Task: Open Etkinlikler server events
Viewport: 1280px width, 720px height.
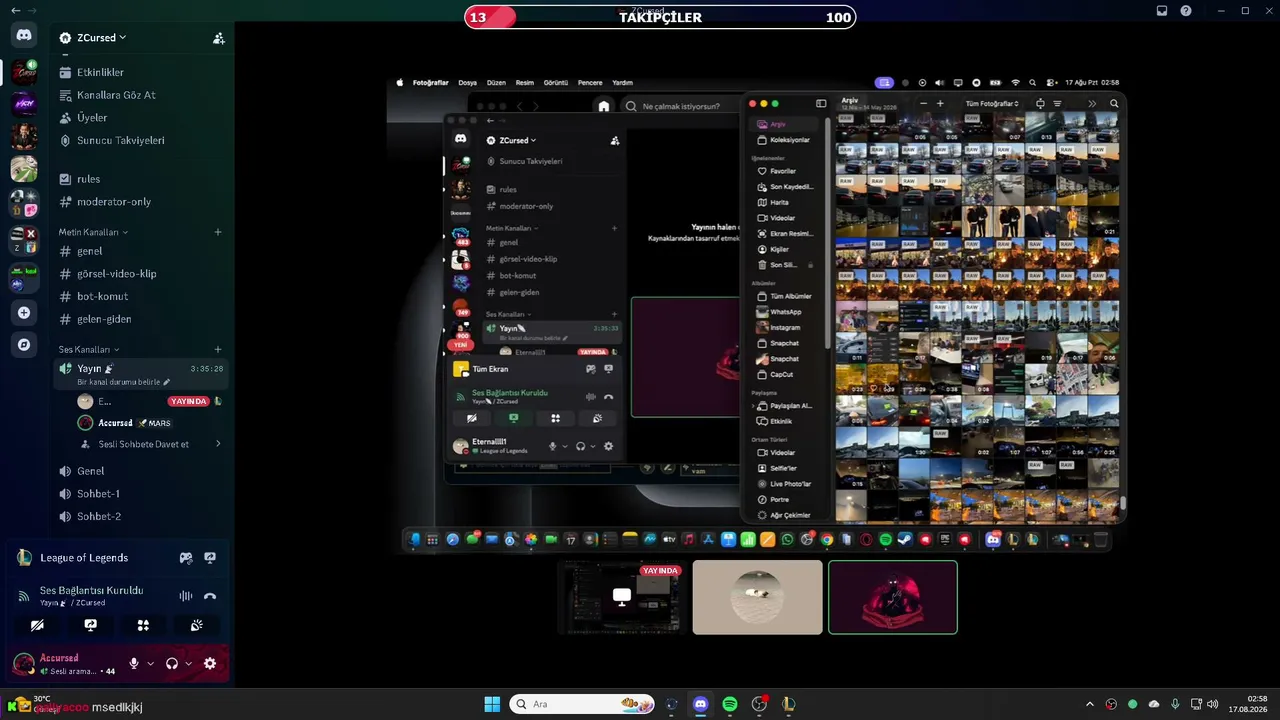Action: coord(140,72)
